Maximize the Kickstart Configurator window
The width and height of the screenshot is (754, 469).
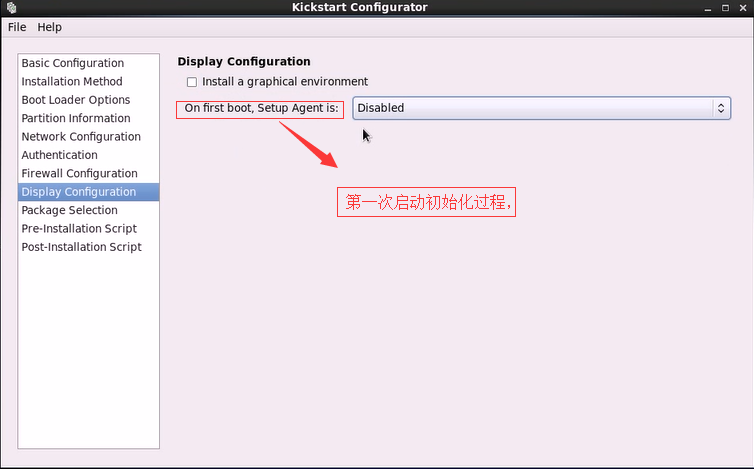click(726, 8)
